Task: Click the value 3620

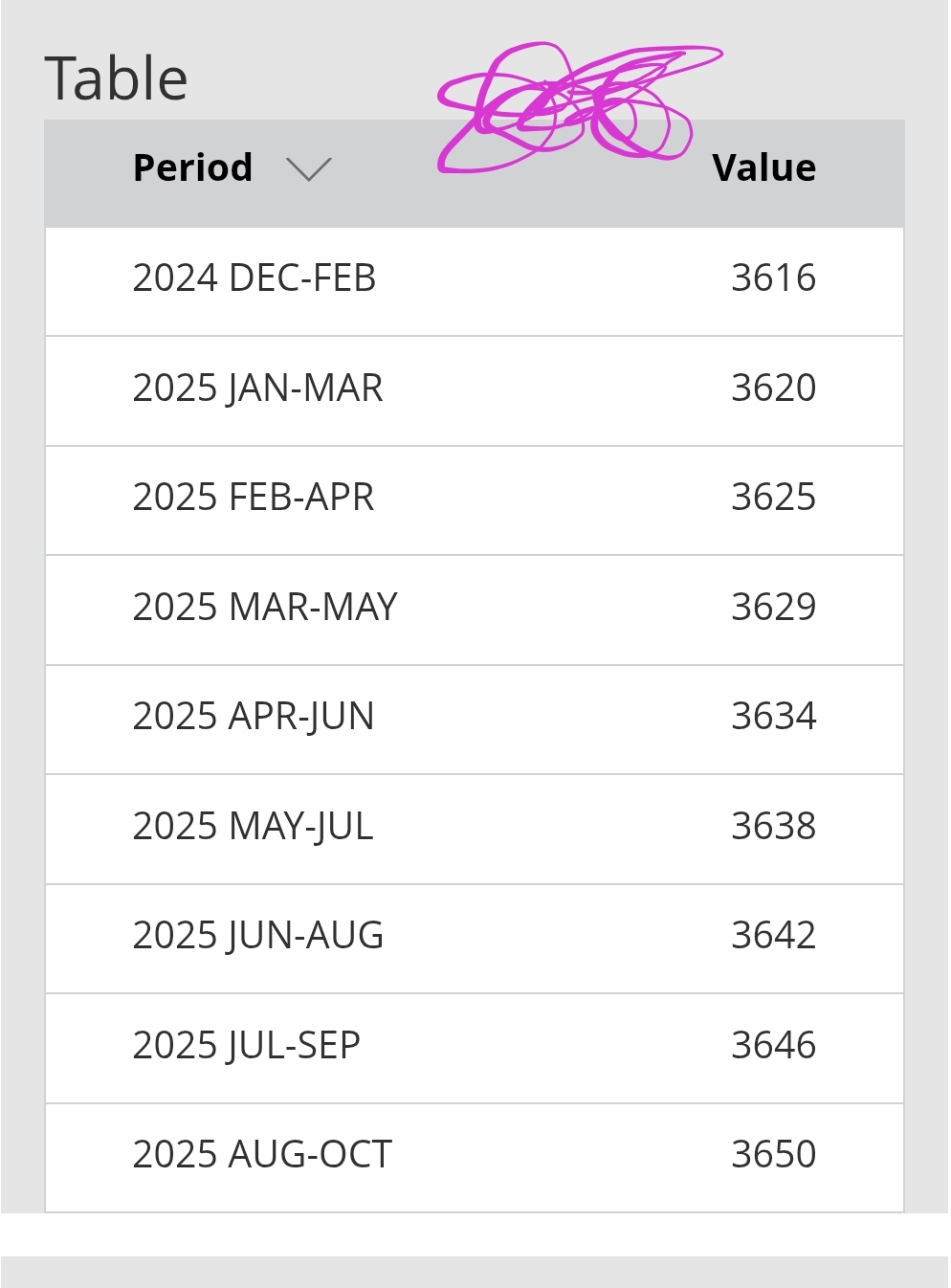Action: click(x=773, y=389)
